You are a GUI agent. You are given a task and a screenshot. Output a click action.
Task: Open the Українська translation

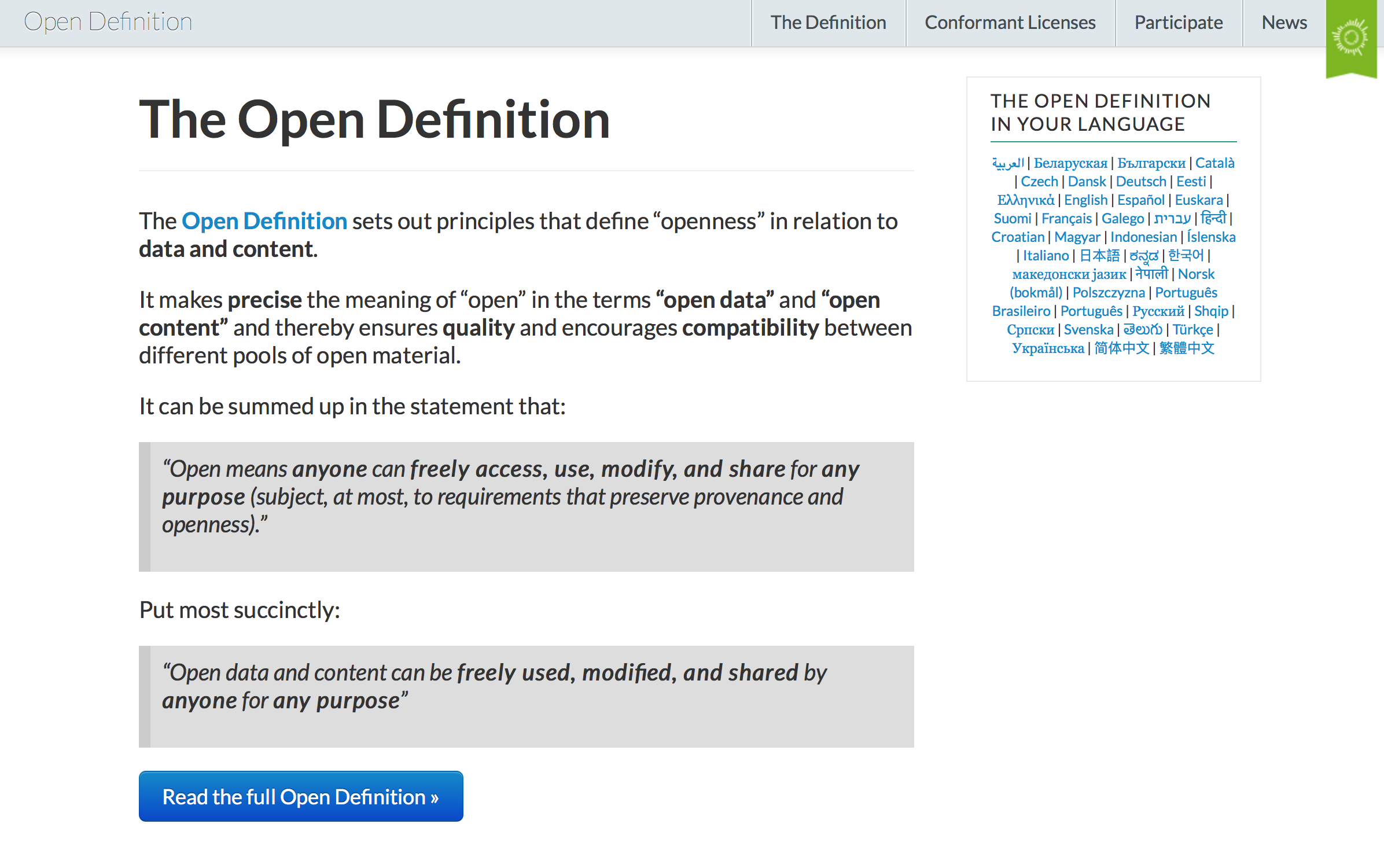pos(1048,348)
